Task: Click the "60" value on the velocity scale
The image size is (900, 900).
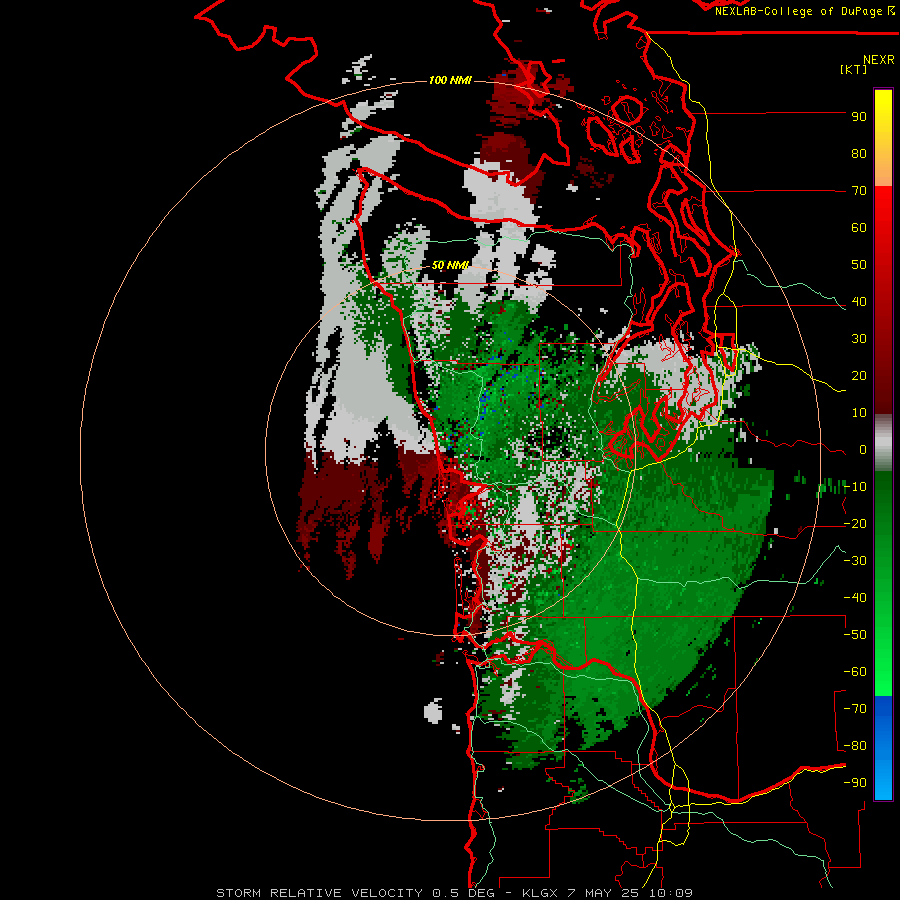Action: tap(859, 228)
